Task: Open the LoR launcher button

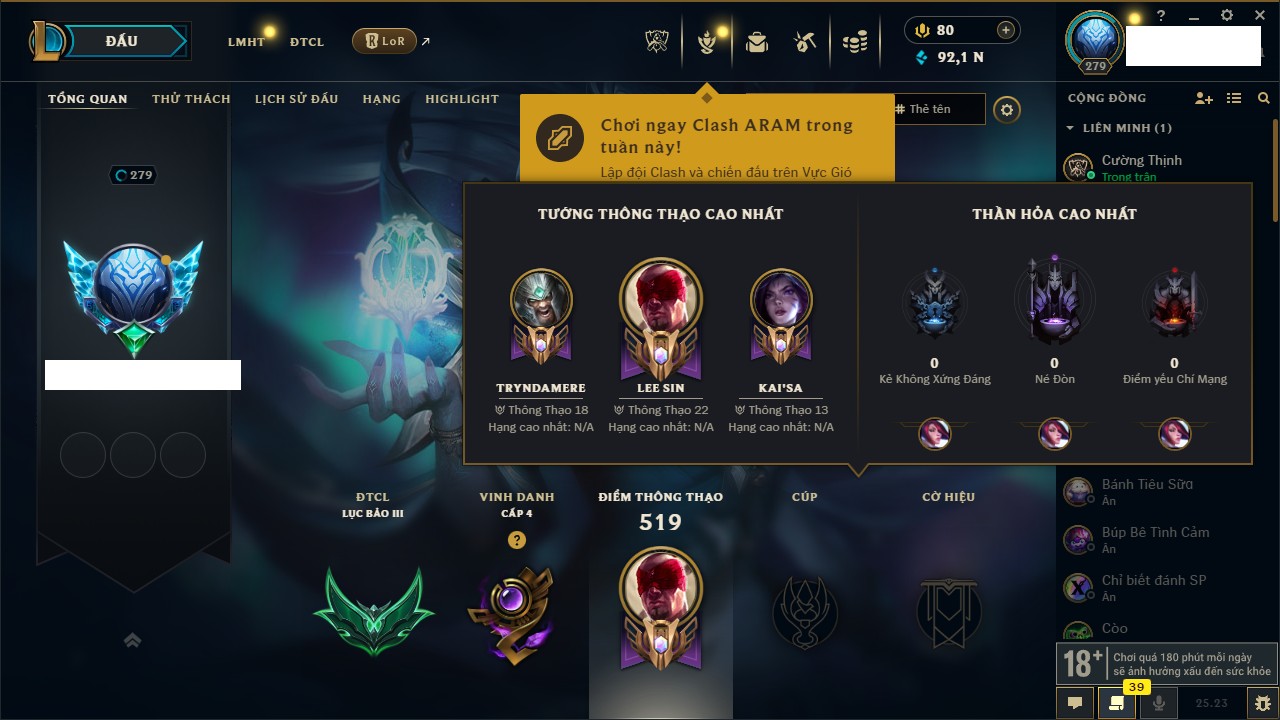Action: (384, 41)
